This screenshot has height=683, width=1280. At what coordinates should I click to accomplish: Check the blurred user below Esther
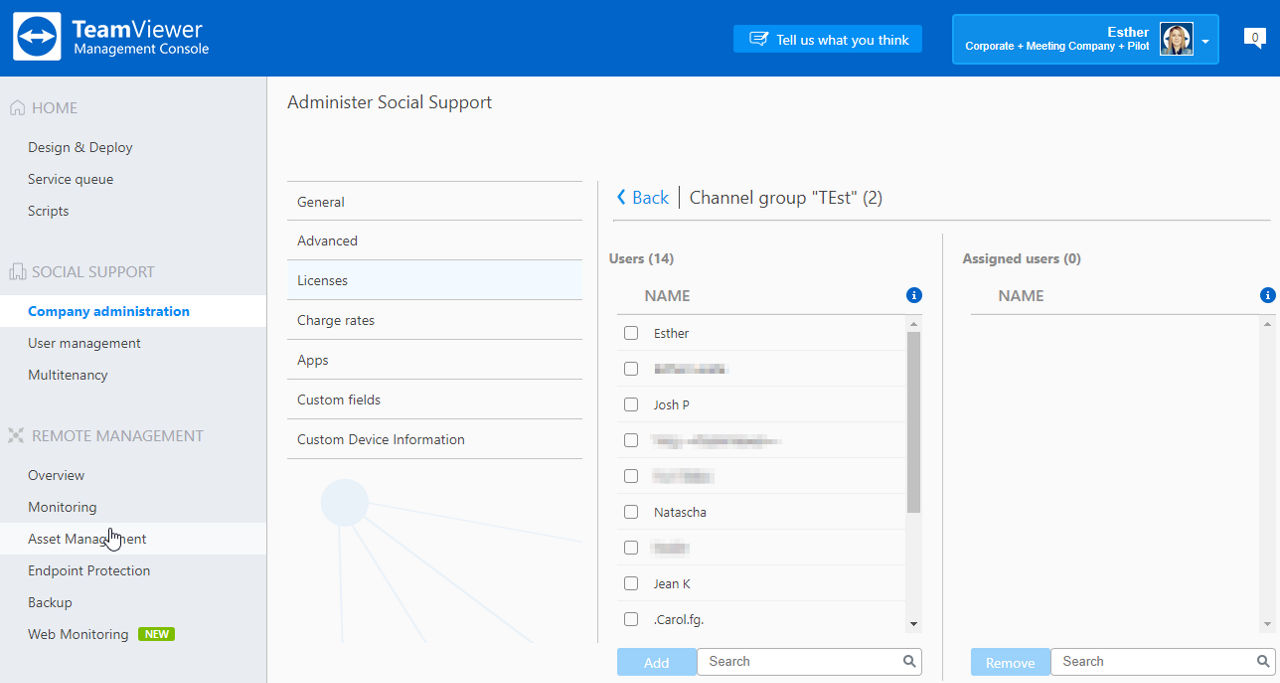coord(631,369)
